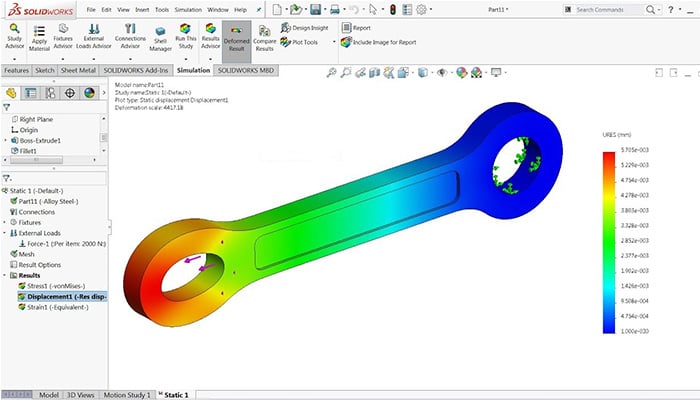
Task: Click the Search Commands field
Action: (x=604, y=9)
